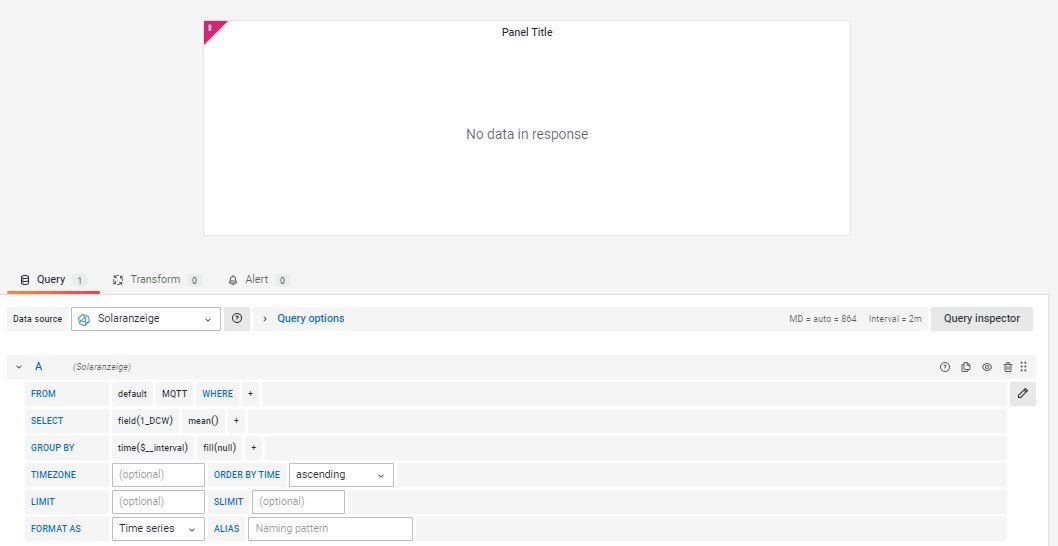
Task: Add SELECT function with plus button
Action: pyautogui.click(x=236, y=421)
